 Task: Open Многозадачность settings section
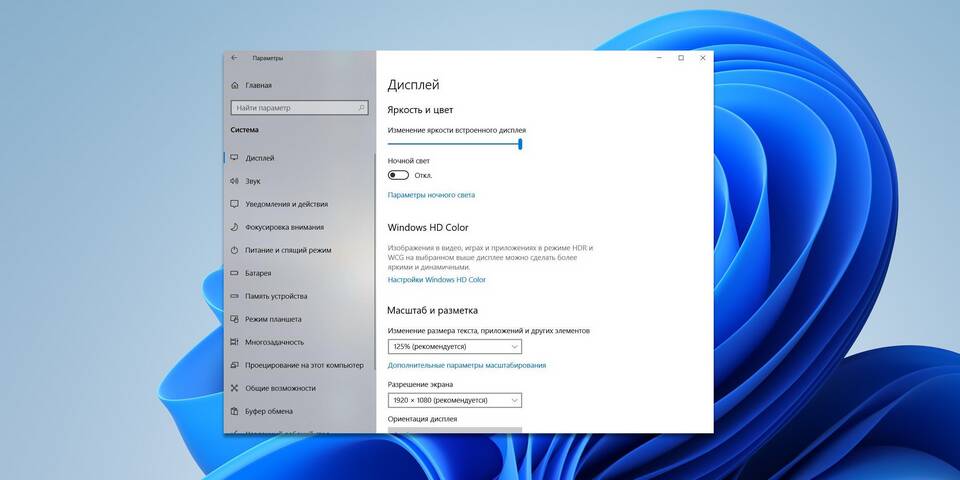tap(273, 342)
